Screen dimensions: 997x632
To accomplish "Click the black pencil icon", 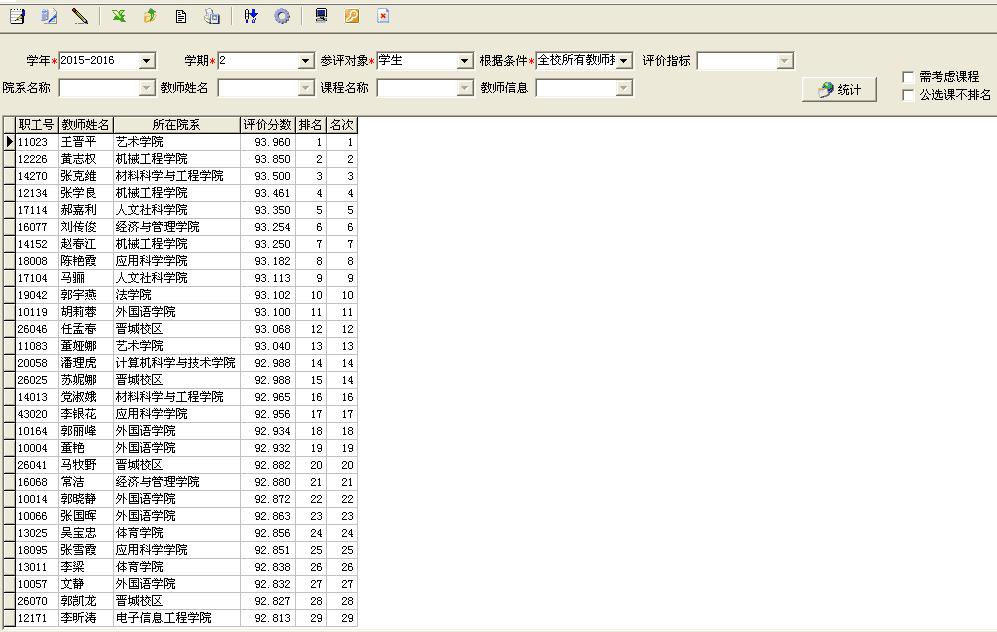I will [80, 16].
